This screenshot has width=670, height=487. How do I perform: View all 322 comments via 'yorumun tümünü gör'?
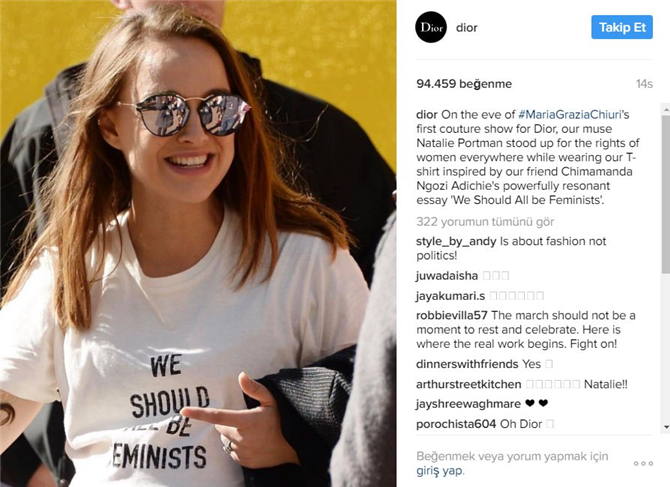coord(485,222)
